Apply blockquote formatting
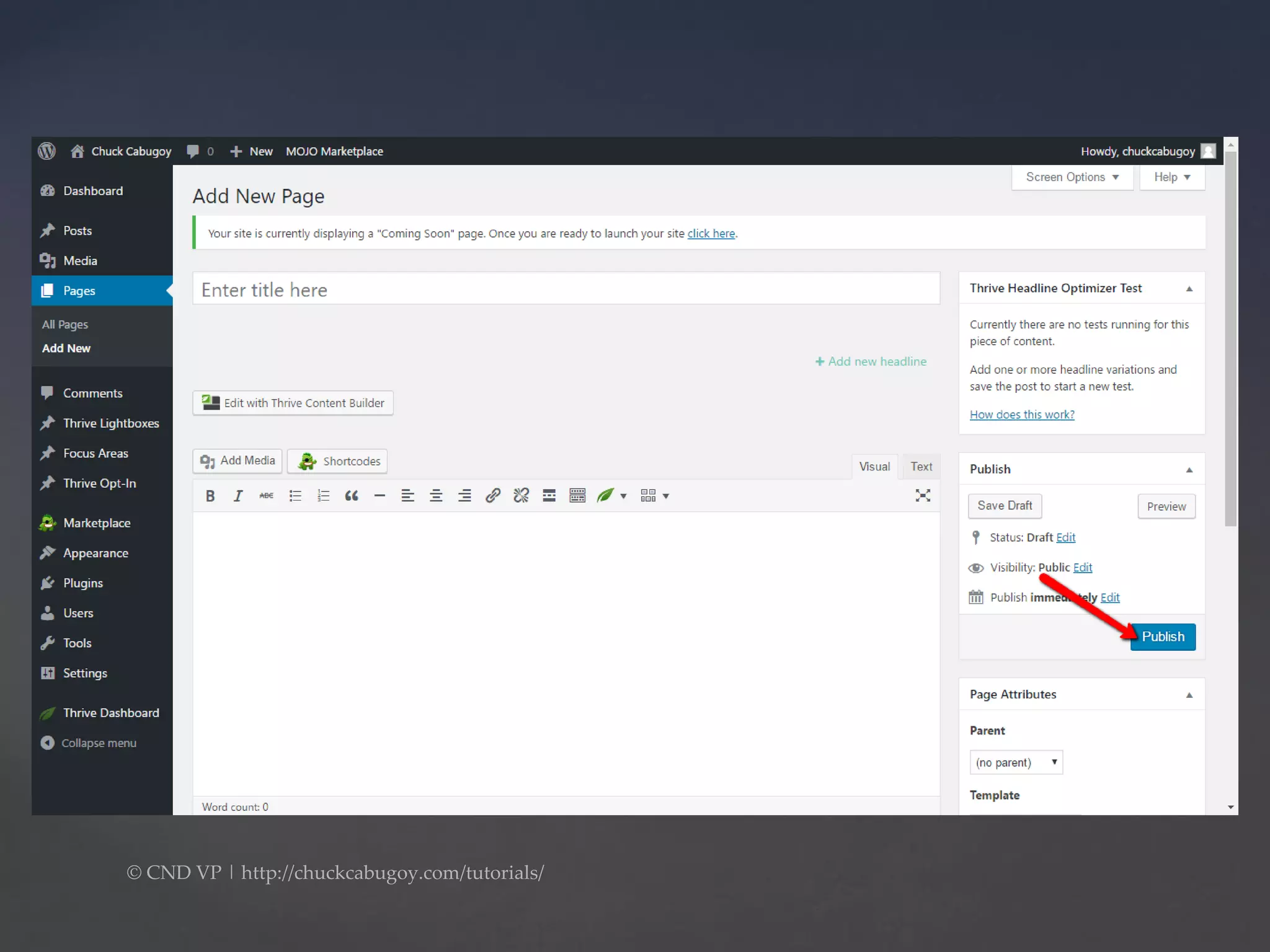This screenshot has width=1270, height=952. [352, 496]
